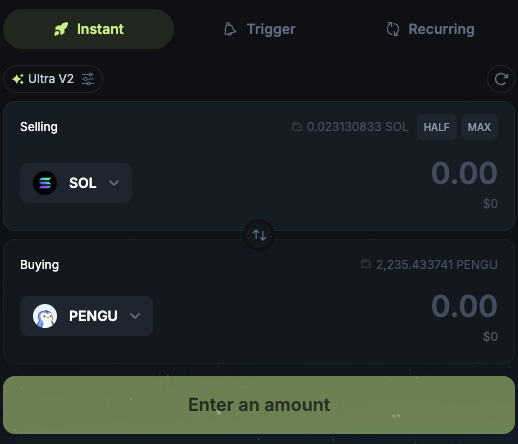Click the cycle icon beside Recurring
Viewport: 518px width, 444px height.
pyautogui.click(x=393, y=29)
